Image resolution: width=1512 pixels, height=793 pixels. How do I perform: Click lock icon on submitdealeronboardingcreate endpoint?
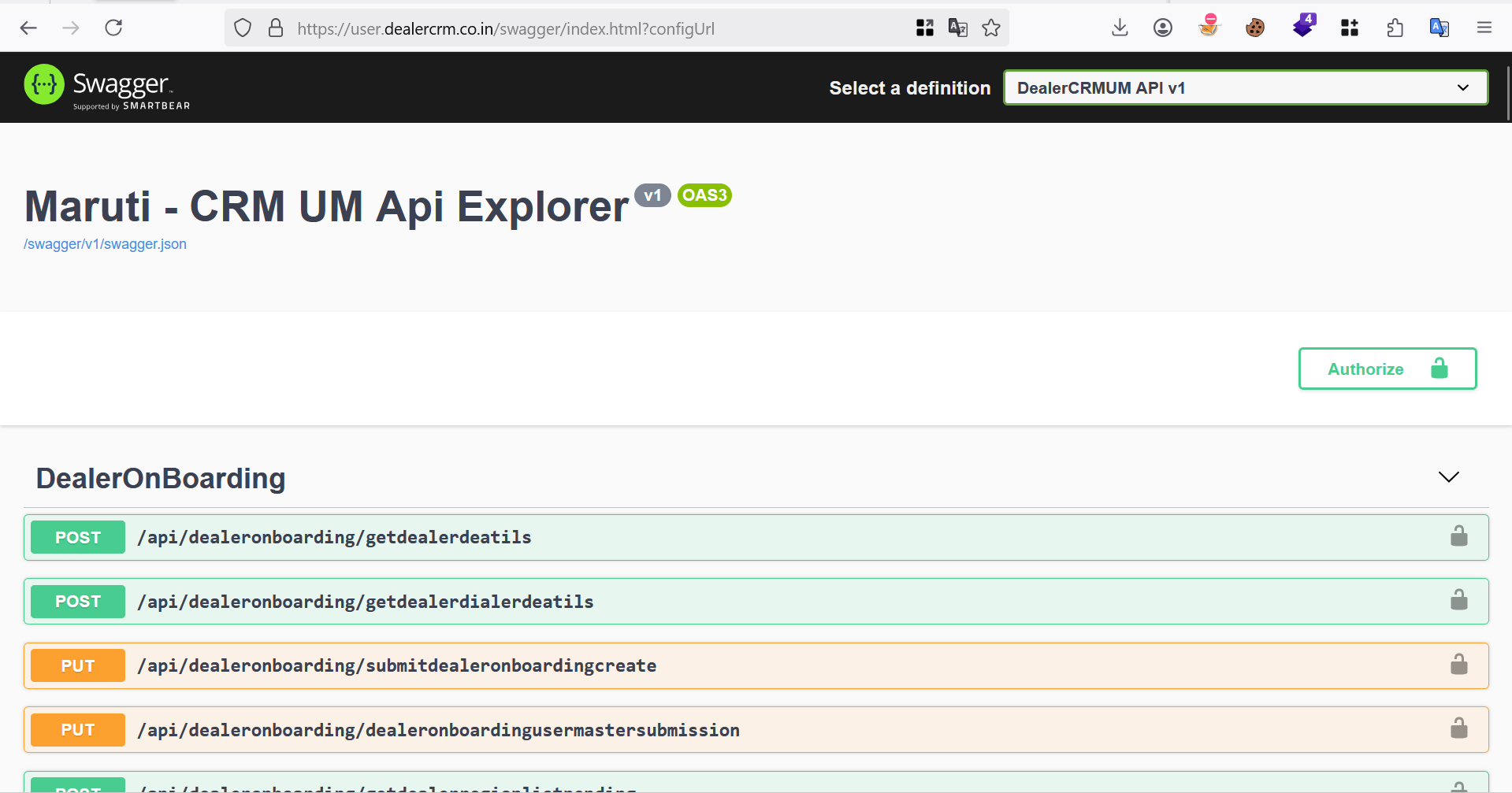tap(1458, 665)
